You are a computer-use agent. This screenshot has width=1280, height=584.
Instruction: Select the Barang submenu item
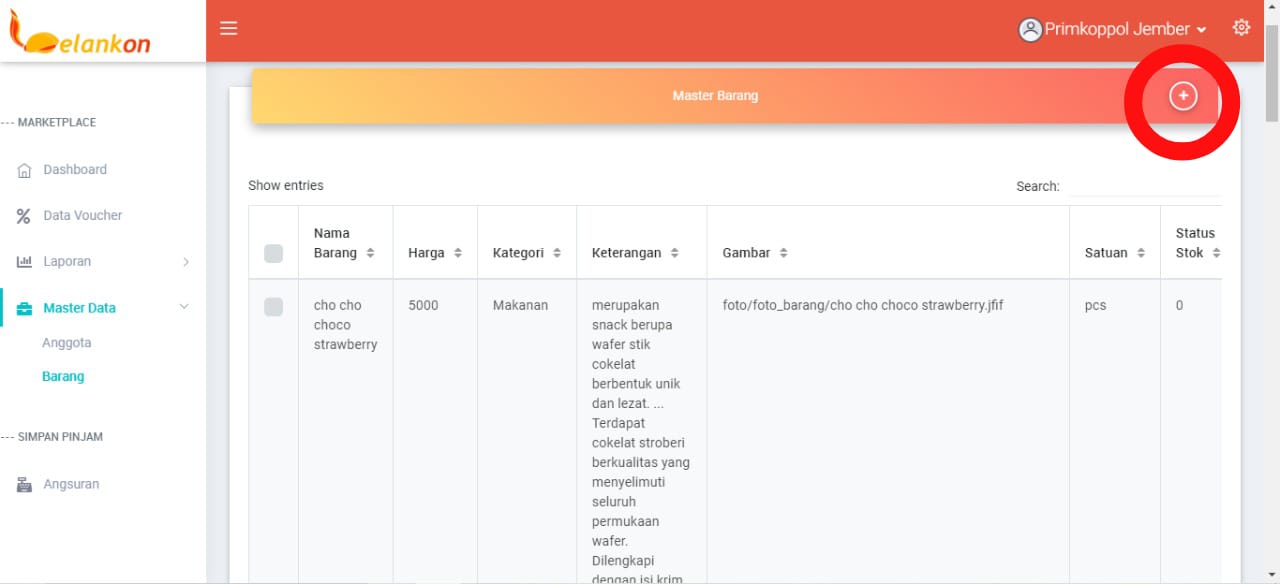[63, 377]
